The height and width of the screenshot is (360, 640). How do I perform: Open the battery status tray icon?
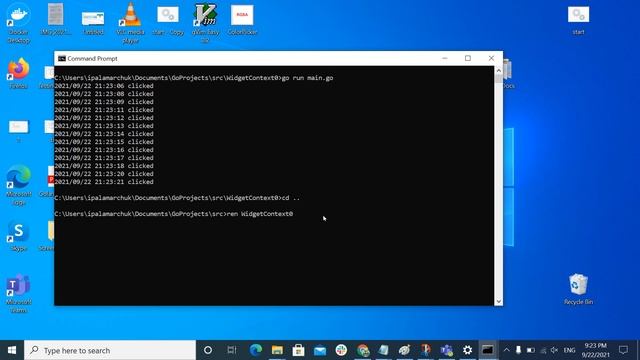pyautogui.click(x=531, y=350)
